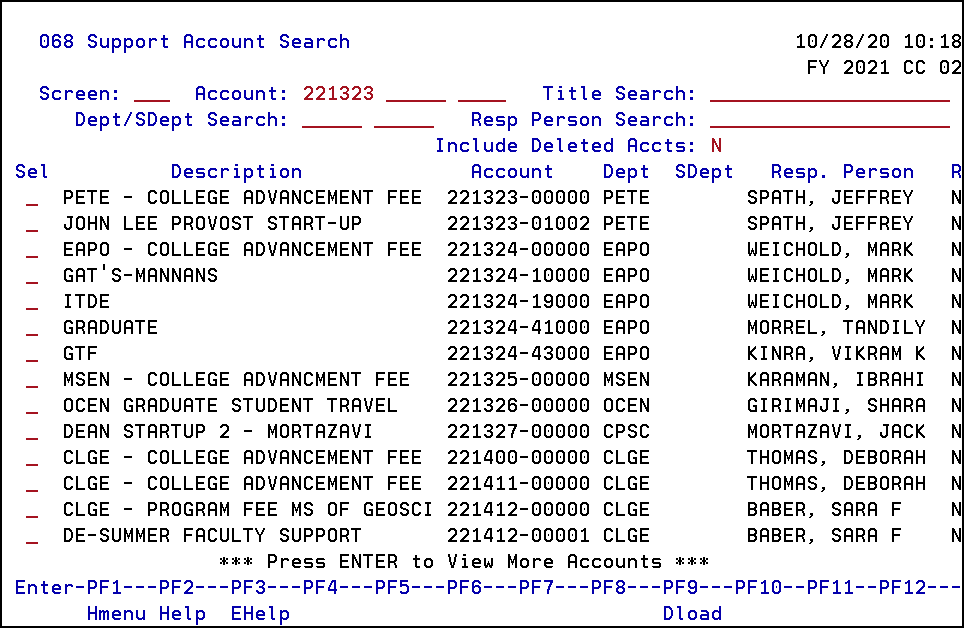This screenshot has width=964, height=628.
Task: Click Dload under PF9
Action: [692, 613]
